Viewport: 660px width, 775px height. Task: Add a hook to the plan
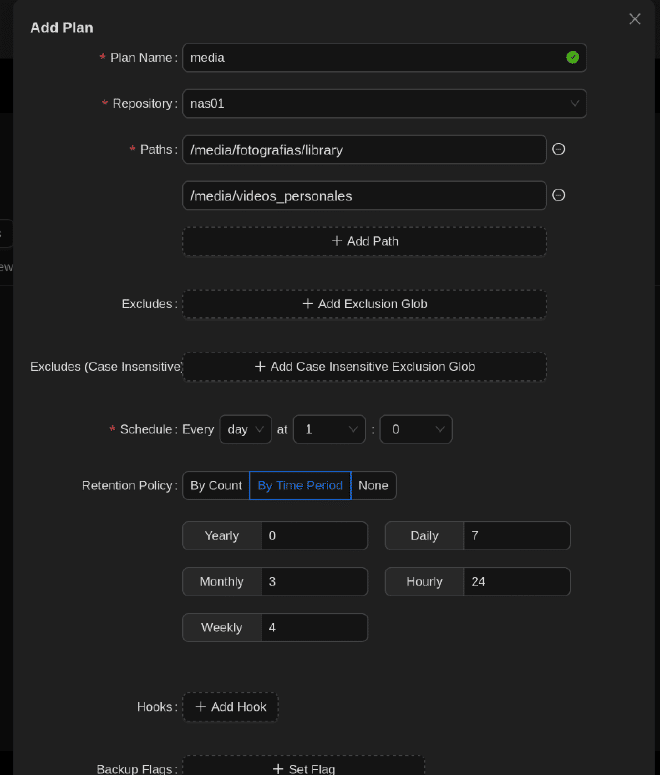coord(230,707)
